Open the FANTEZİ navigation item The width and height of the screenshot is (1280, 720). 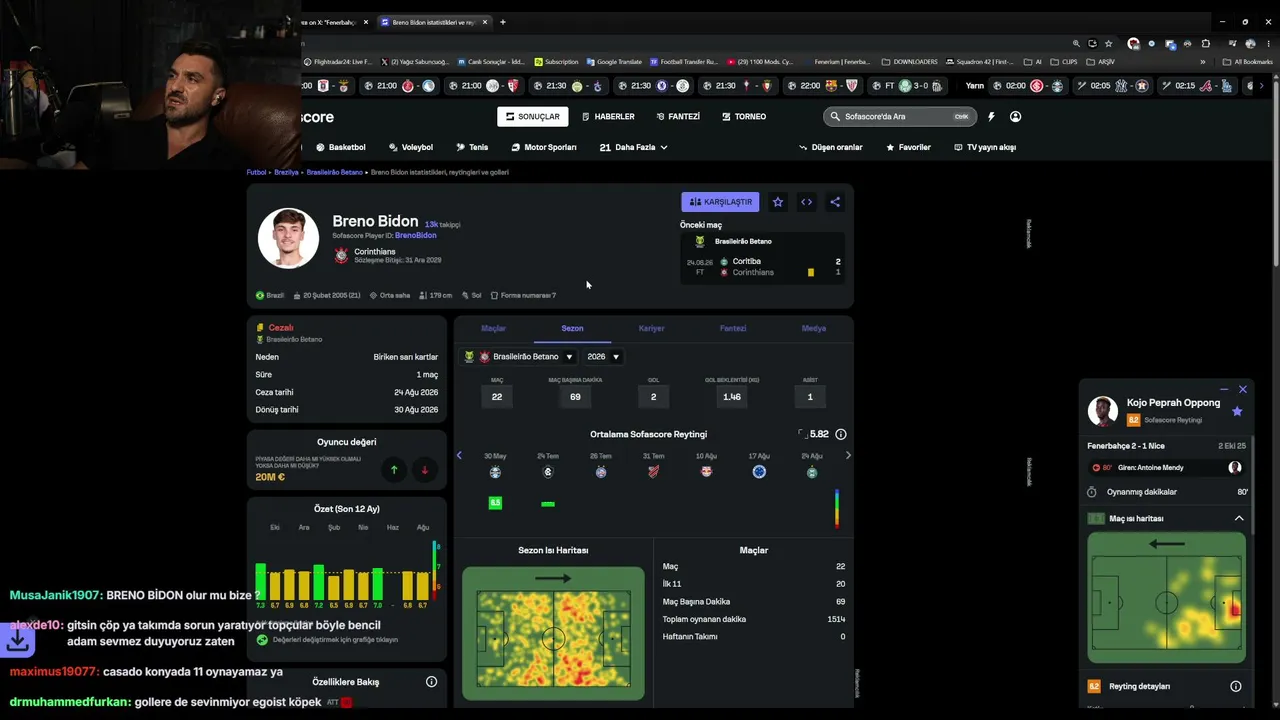coord(678,117)
